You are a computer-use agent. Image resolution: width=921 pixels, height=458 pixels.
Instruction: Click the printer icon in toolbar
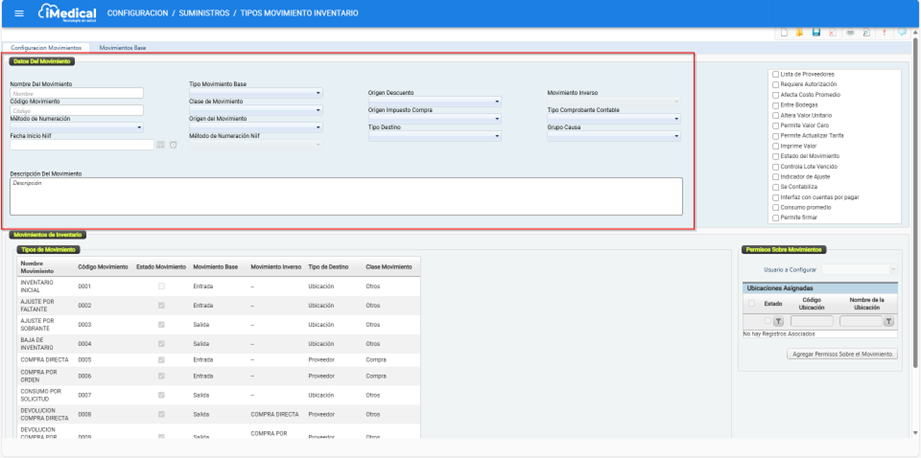coord(850,33)
